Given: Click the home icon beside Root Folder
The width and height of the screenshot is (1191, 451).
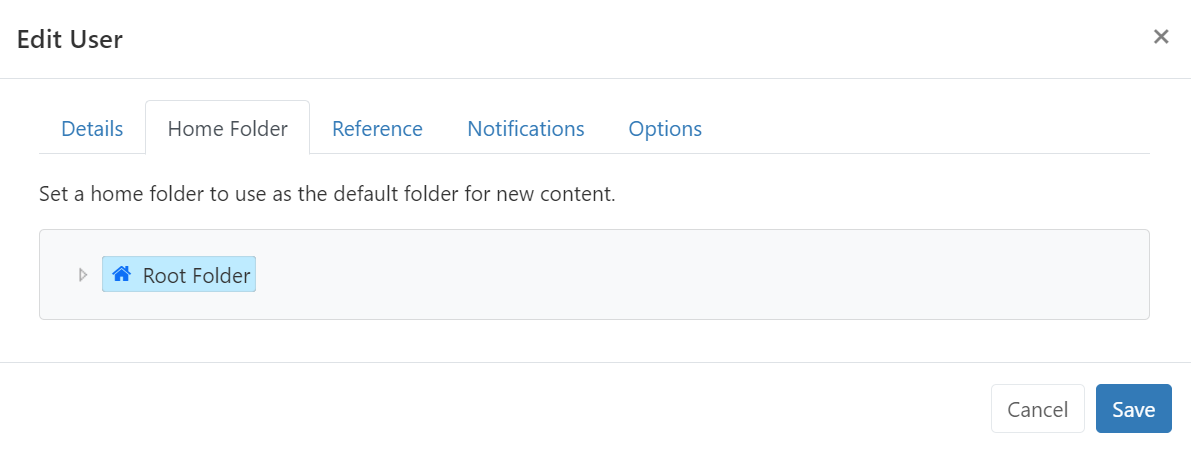Looking at the screenshot, I should 122,274.
